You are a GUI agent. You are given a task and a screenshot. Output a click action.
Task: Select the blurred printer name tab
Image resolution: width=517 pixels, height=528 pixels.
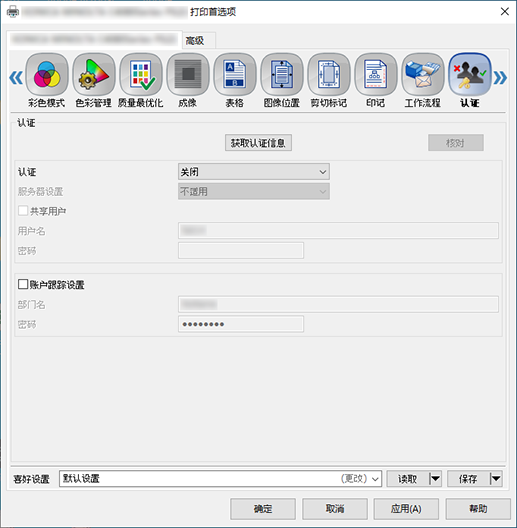(x=94, y=40)
